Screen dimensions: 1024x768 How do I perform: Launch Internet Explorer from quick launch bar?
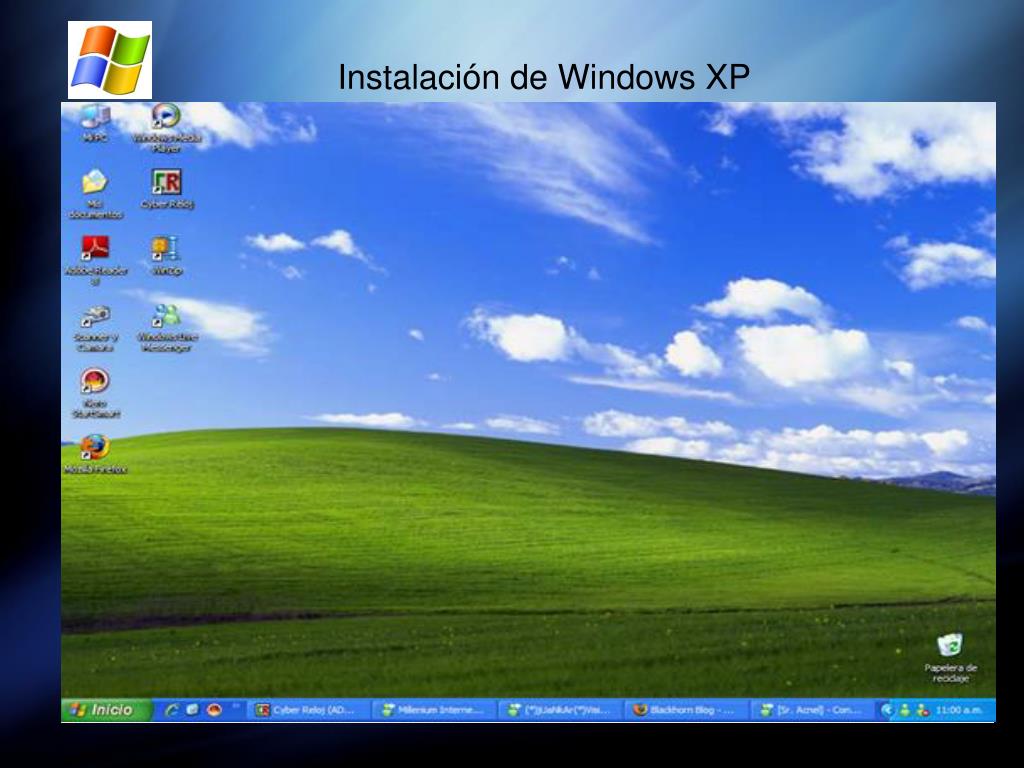(x=171, y=710)
